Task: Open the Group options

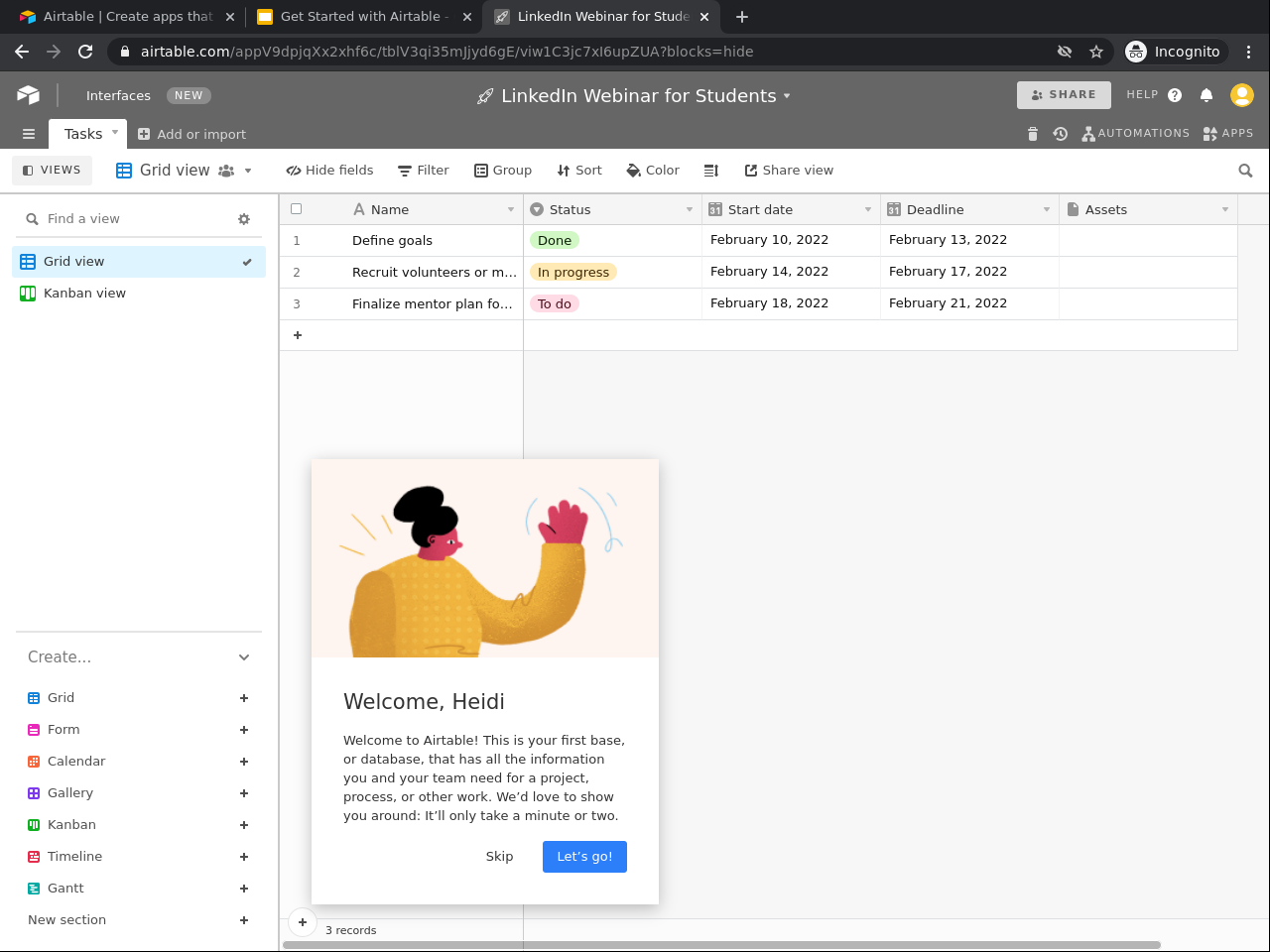Action: click(x=503, y=171)
